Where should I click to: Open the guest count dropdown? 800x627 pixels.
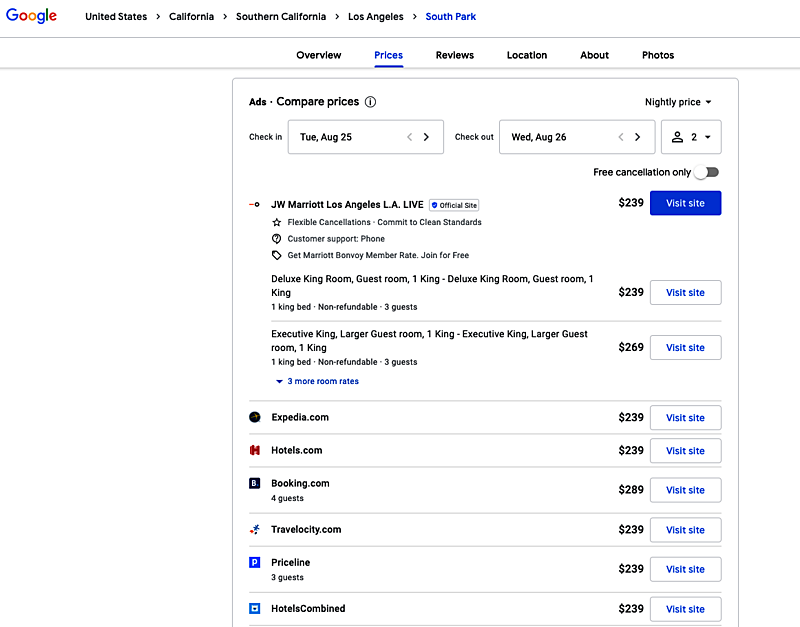[x=691, y=137]
